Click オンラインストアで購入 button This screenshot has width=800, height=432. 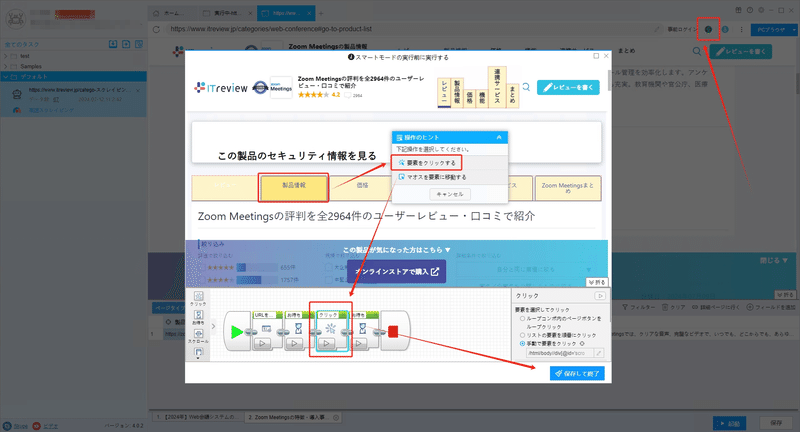pyautogui.click(x=396, y=271)
